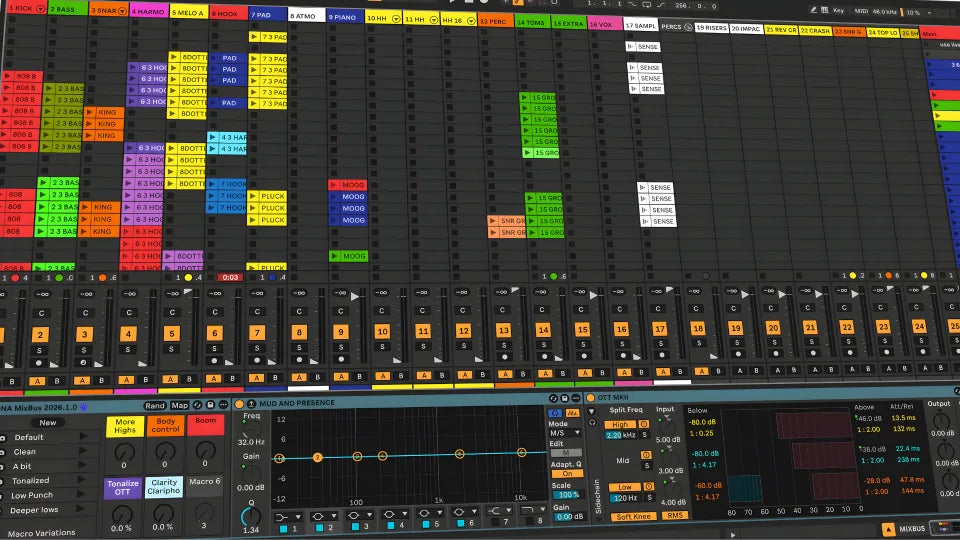The image size is (960, 540).
Task: Click the device activator on MUD AND PRESENCE
Action: 239,403
